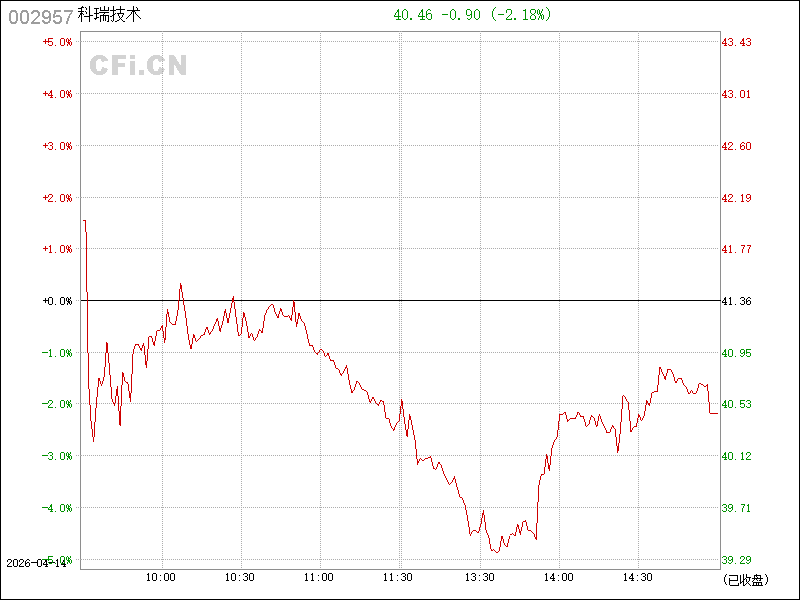Select the 10:30 time axis label

(240, 577)
